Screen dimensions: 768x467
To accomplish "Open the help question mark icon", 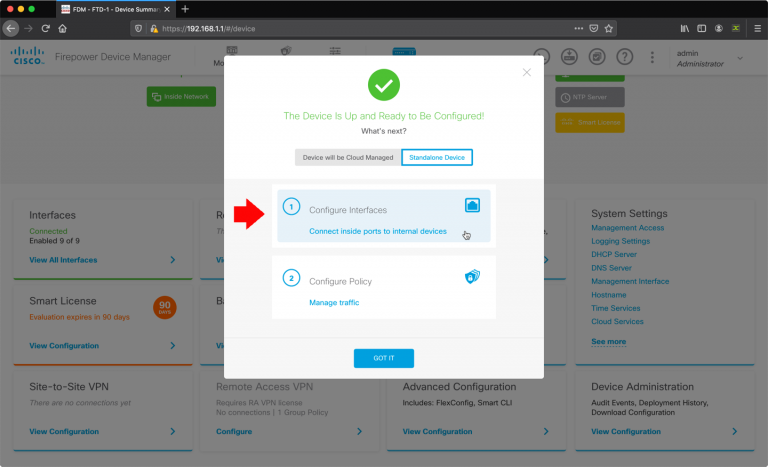I will click(624, 57).
